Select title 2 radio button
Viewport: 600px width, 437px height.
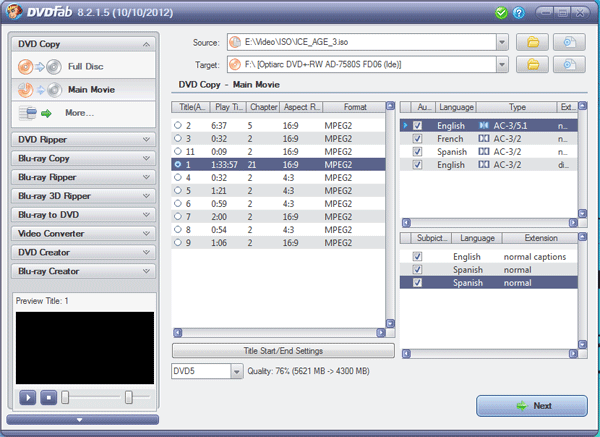pyautogui.click(x=178, y=125)
